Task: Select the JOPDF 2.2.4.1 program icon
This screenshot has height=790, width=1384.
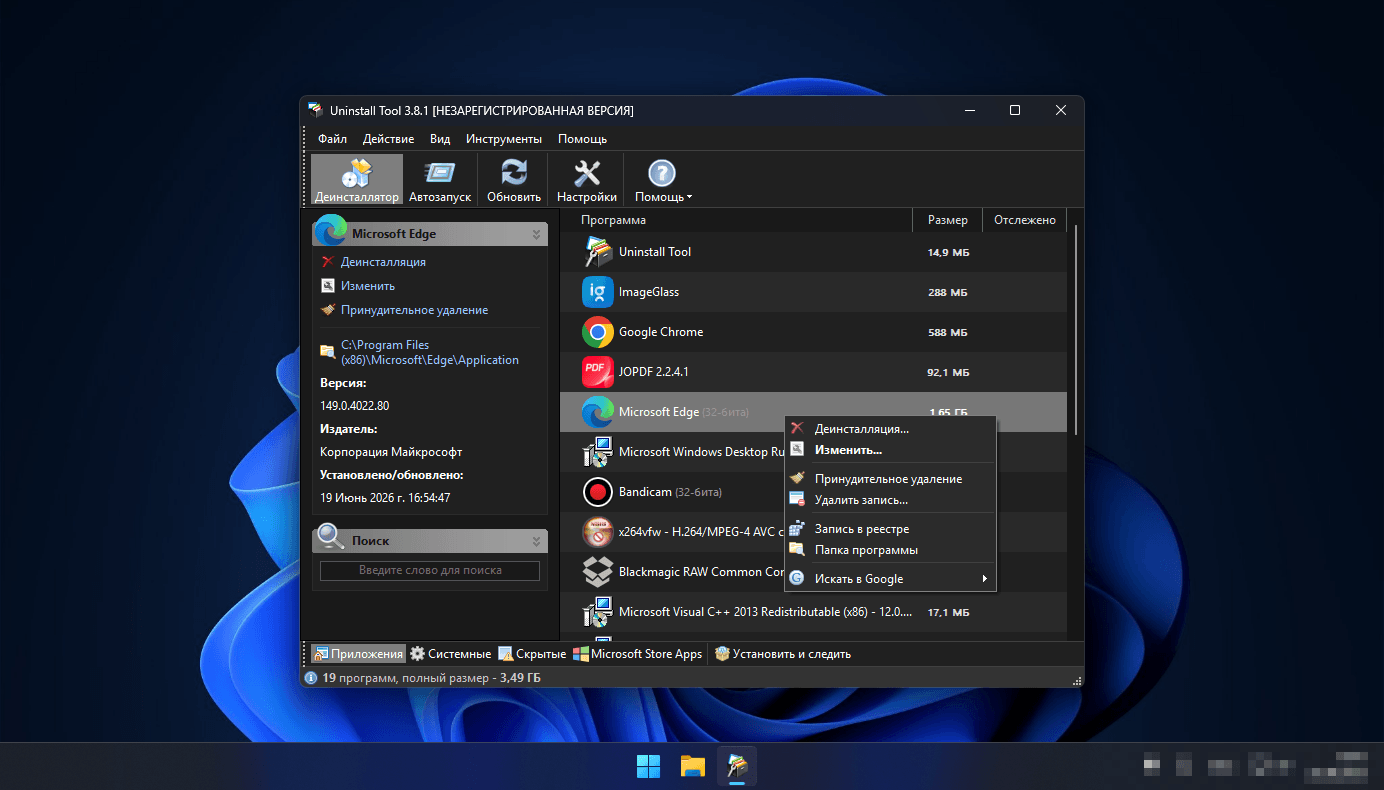Action: (x=598, y=372)
